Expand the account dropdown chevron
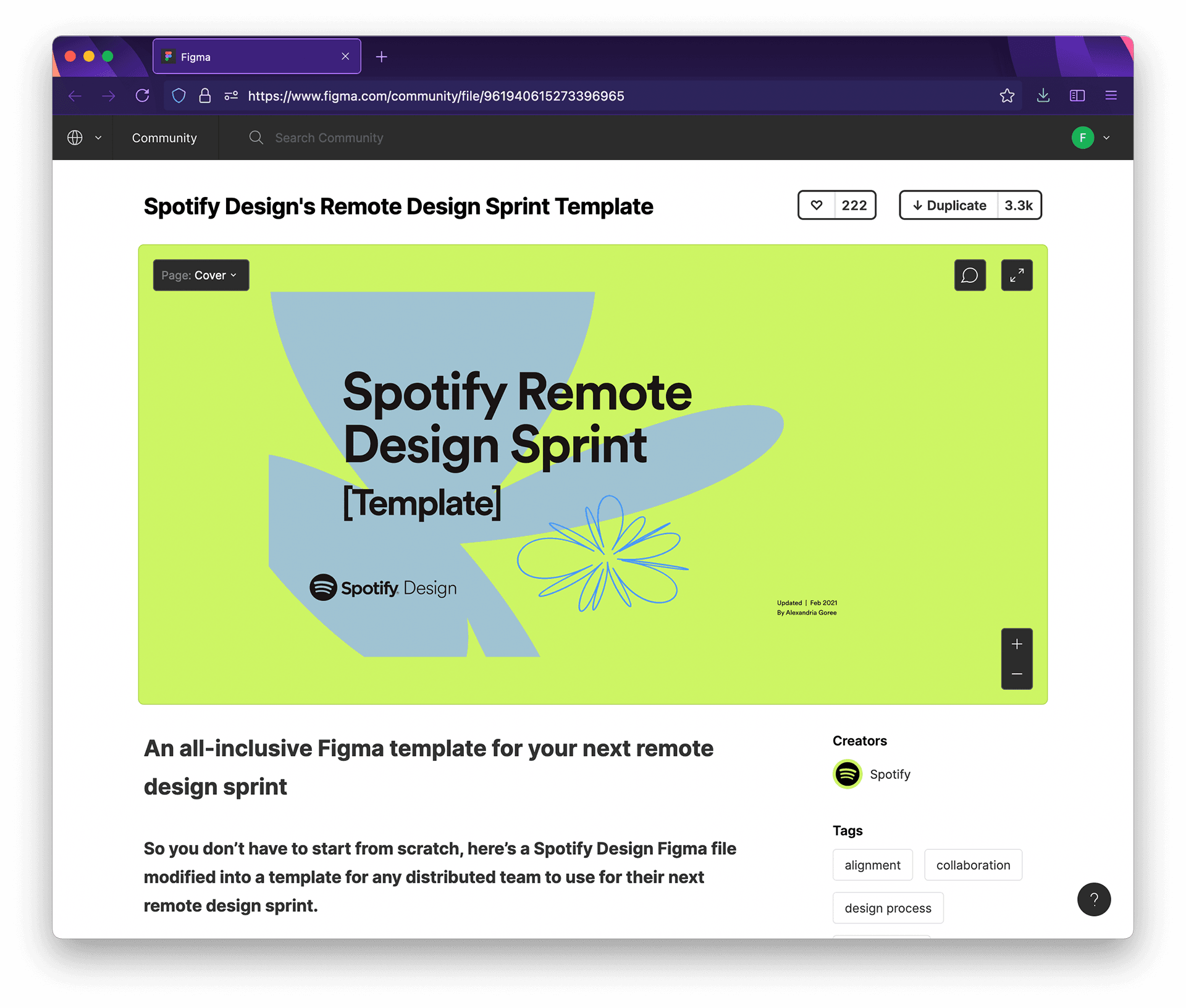 [x=1106, y=138]
